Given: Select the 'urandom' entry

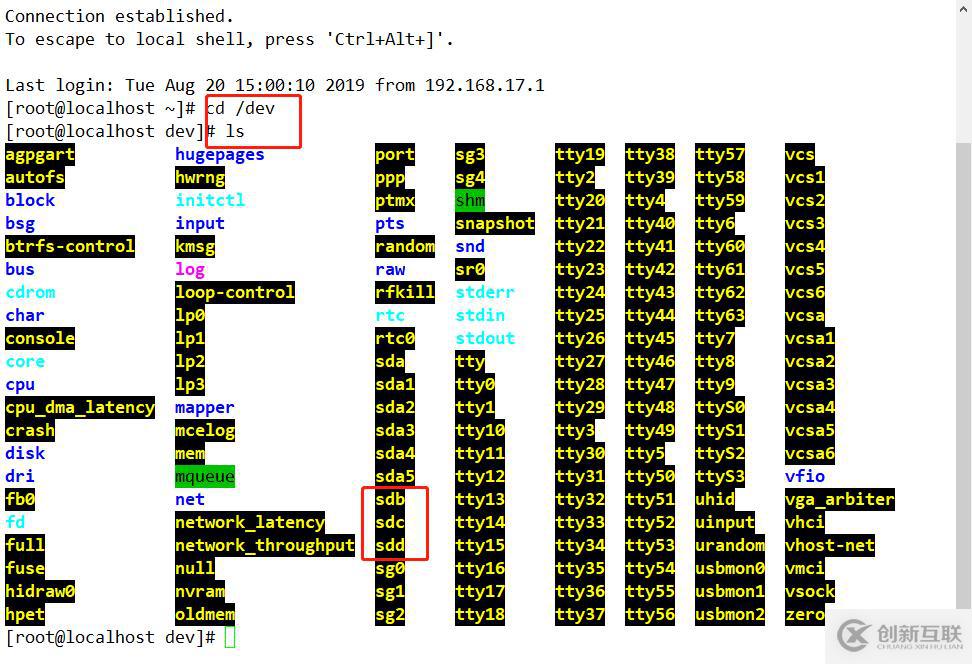Looking at the screenshot, I should (x=730, y=546).
